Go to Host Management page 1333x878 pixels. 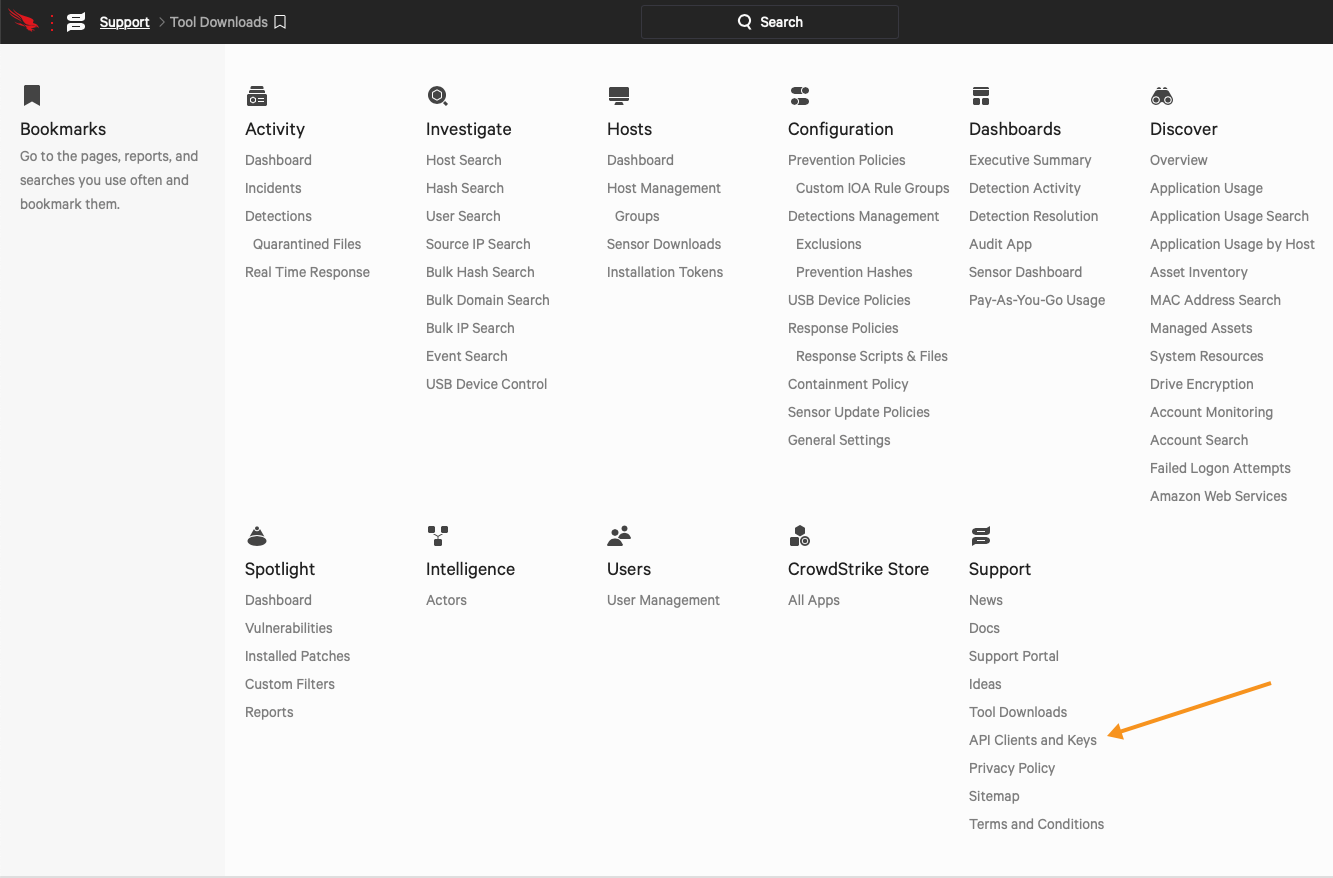[x=663, y=188]
